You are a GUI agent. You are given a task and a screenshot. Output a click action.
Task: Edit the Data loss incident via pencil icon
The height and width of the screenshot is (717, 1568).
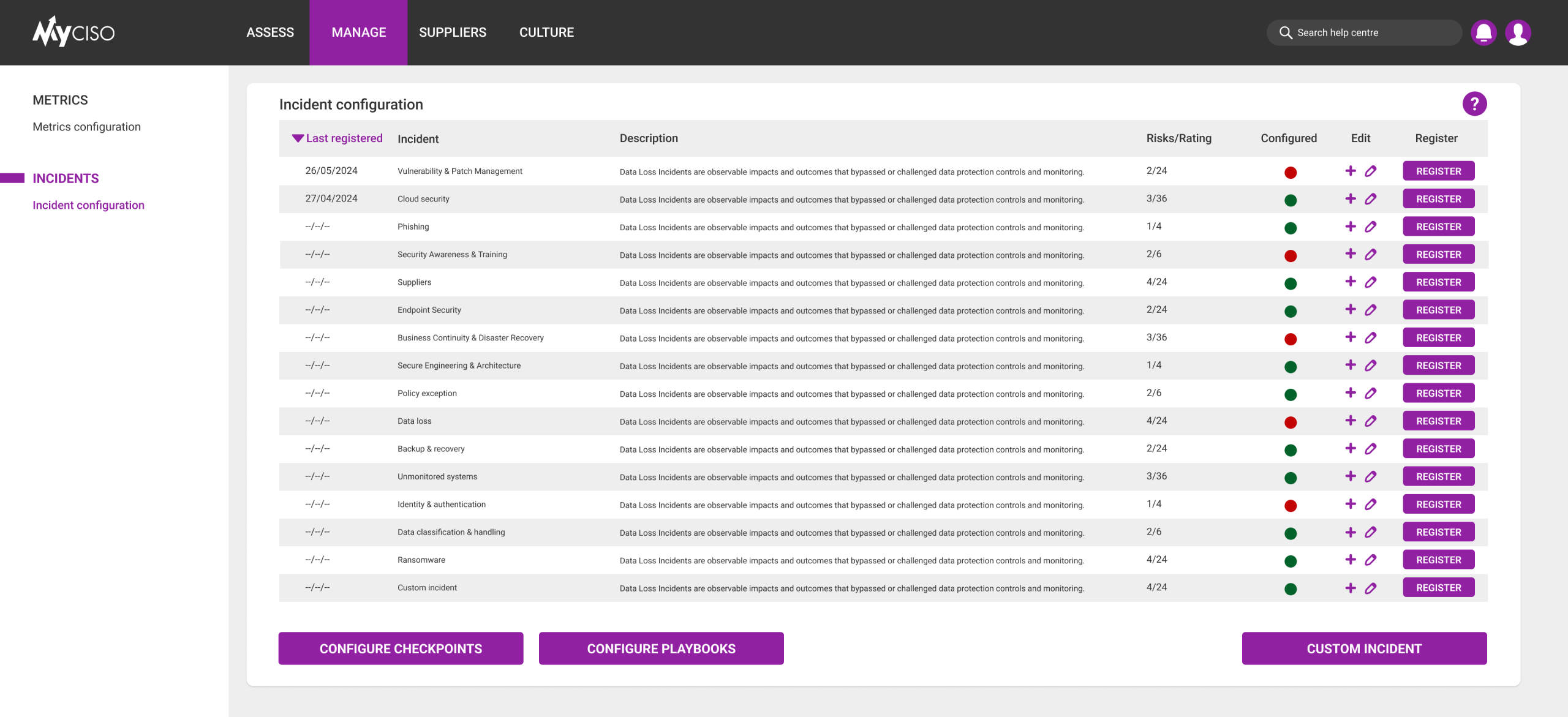(1371, 421)
